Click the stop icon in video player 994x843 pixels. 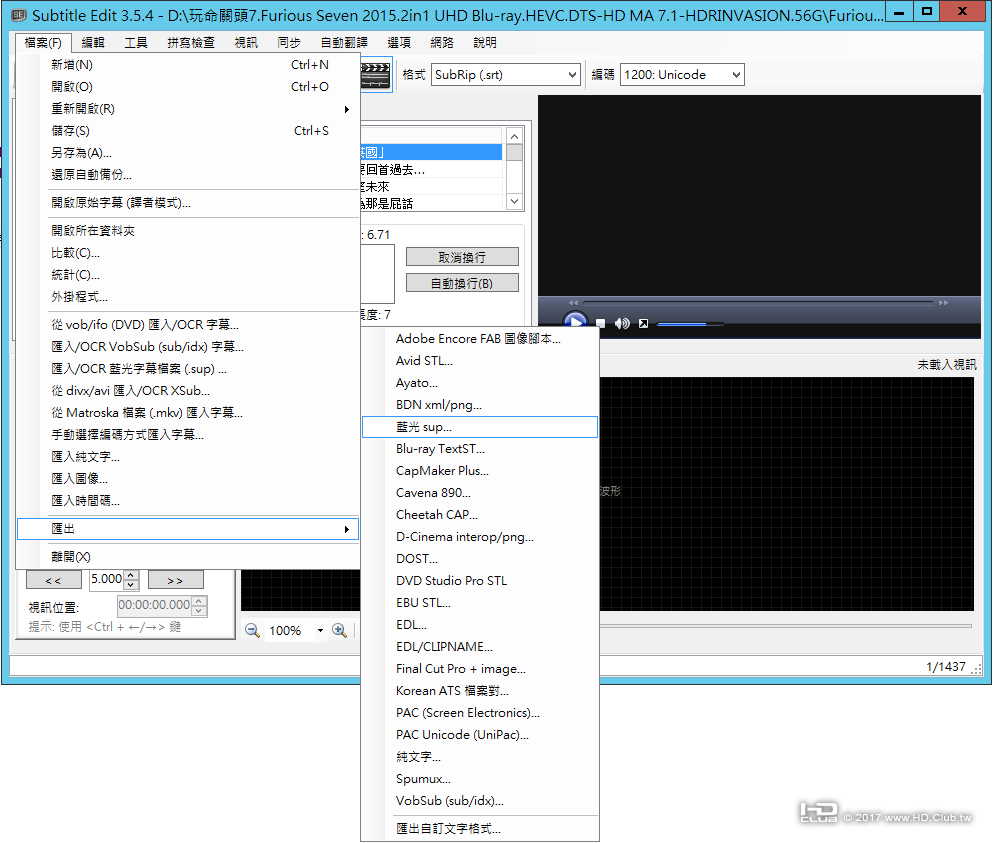click(601, 323)
